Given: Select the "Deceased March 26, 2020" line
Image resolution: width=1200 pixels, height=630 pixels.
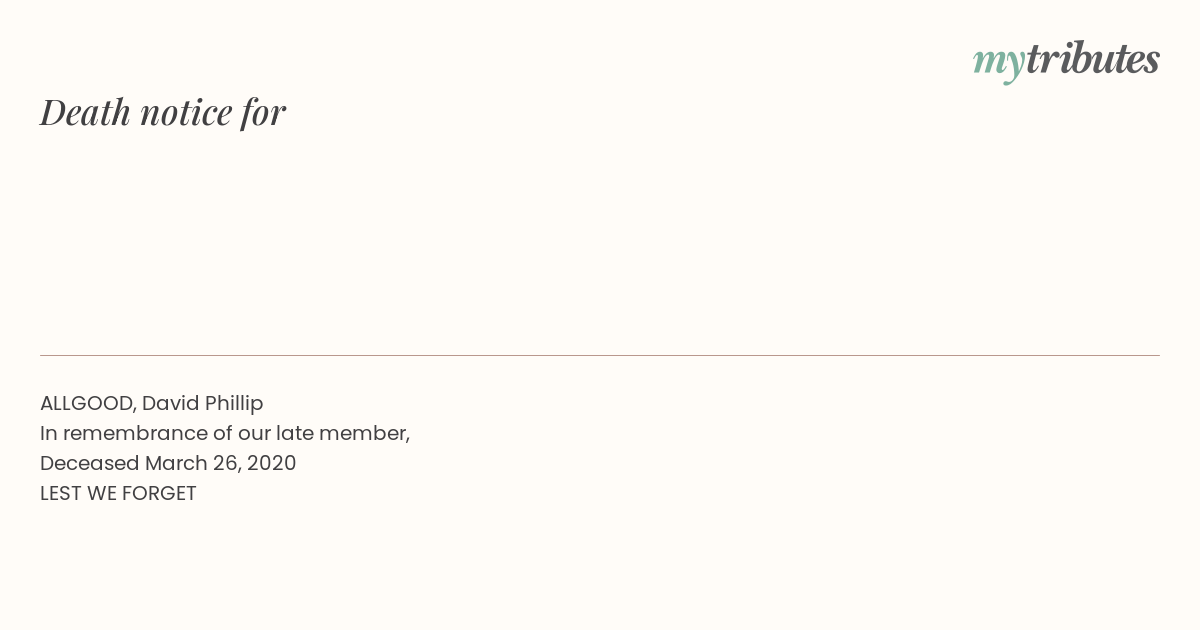Looking at the screenshot, I should pos(168,463).
